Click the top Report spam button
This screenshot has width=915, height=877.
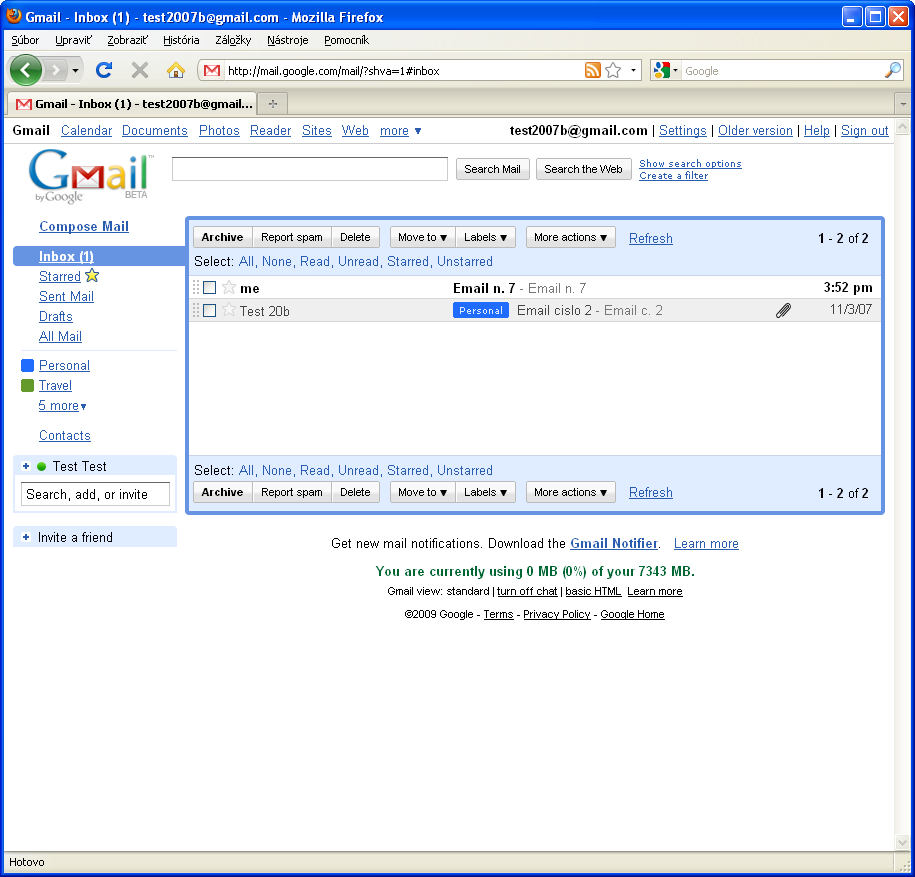[x=292, y=237]
